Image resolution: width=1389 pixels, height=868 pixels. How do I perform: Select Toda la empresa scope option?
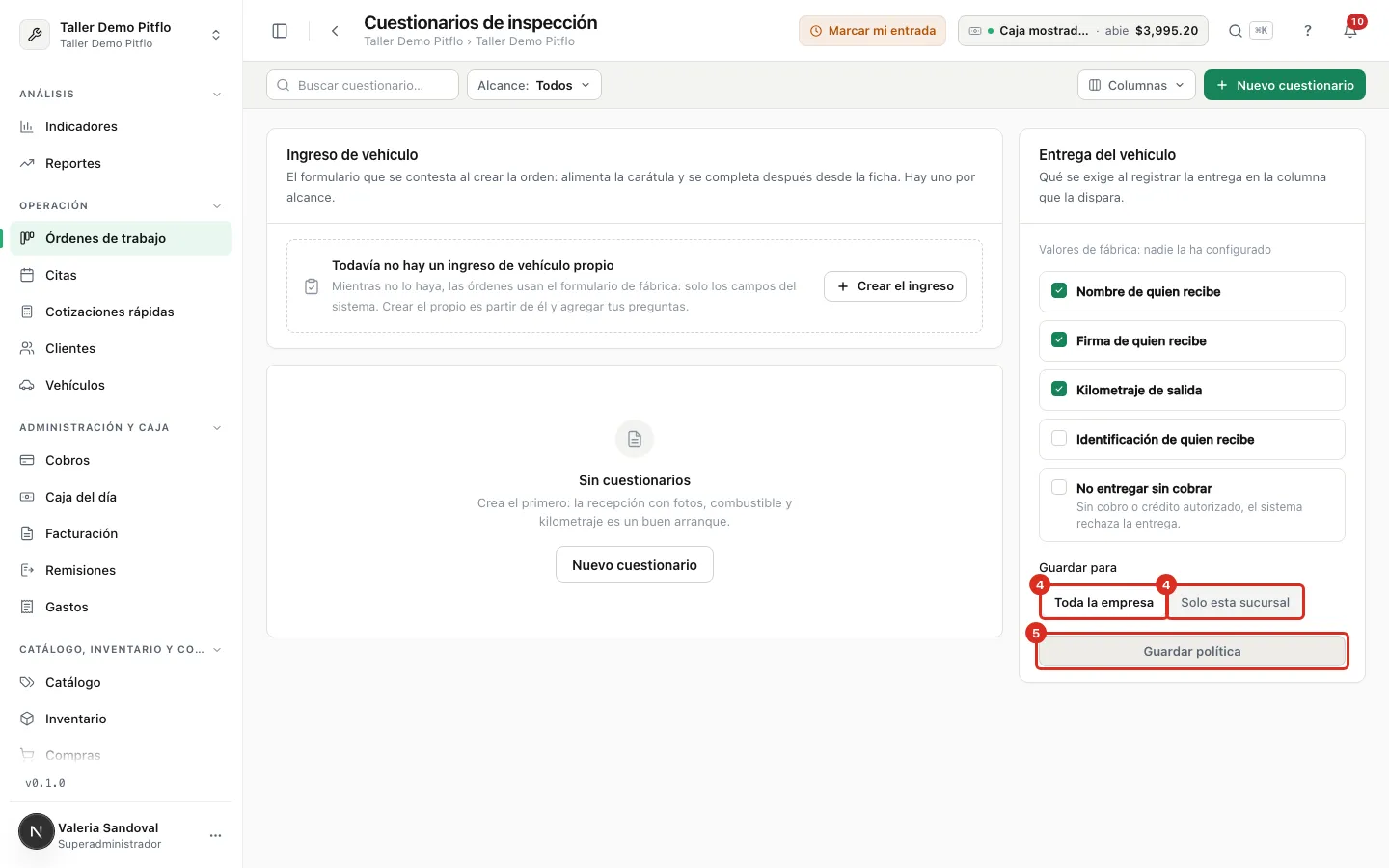[x=1103, y=602]
